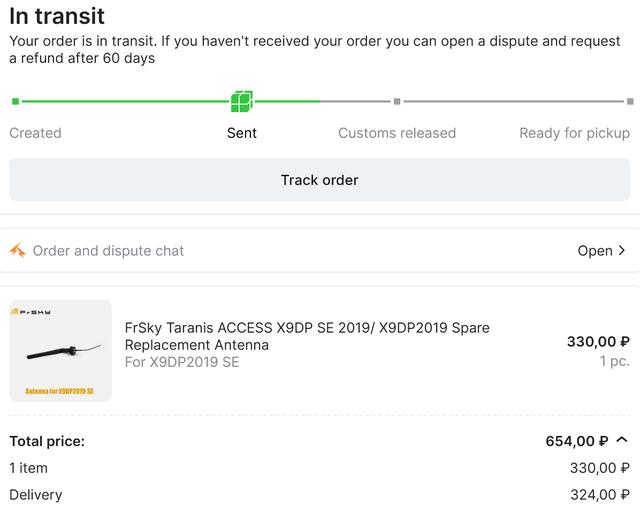This screenshot has width=640, height=509.
Task: Click the green package icon on progress tracker
Action: coord(241,101)
